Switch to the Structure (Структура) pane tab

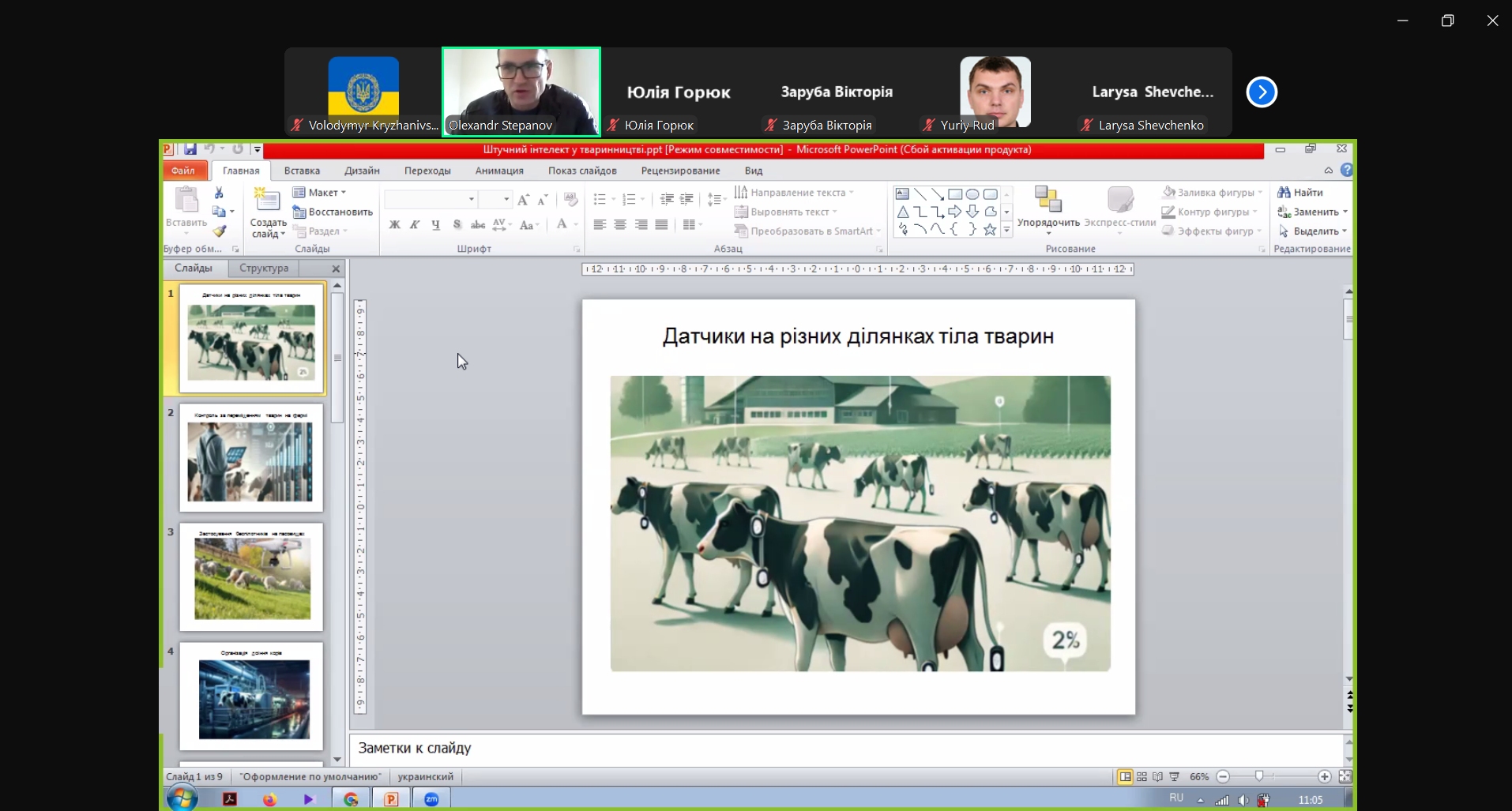pyautogui.click(x=264, y=268)
